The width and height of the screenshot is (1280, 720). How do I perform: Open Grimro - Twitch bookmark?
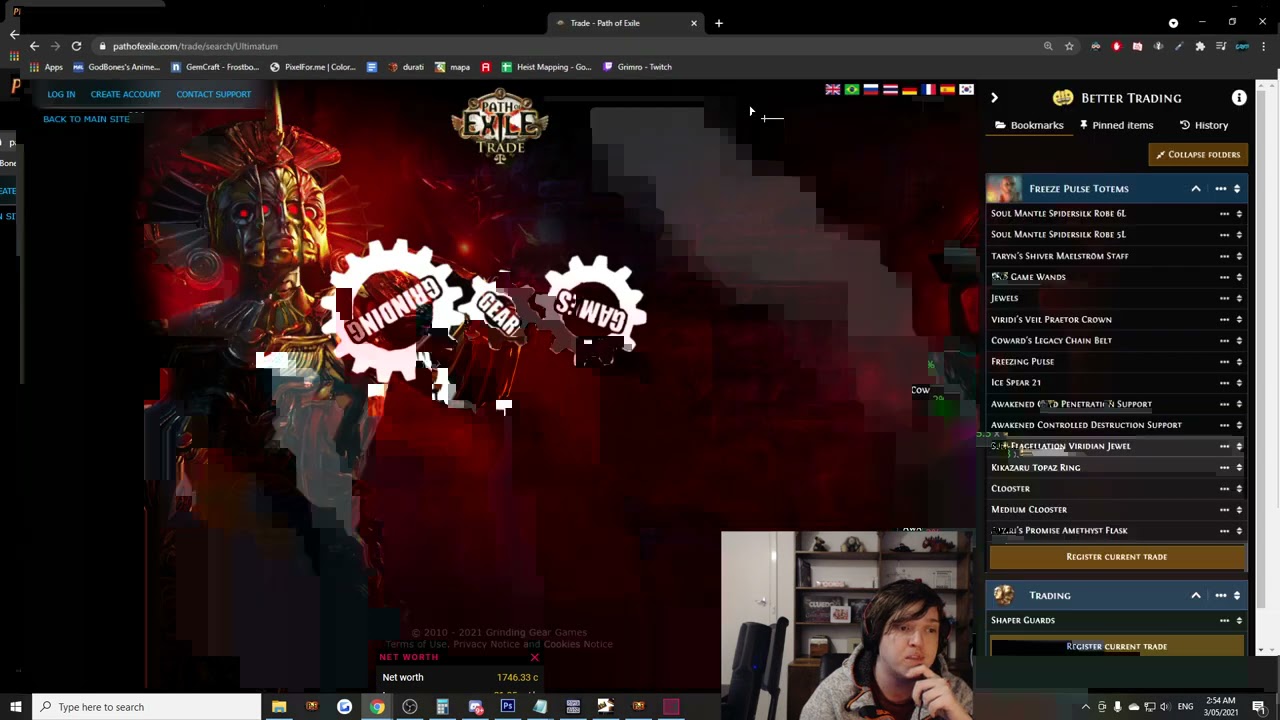click(637, 67)
